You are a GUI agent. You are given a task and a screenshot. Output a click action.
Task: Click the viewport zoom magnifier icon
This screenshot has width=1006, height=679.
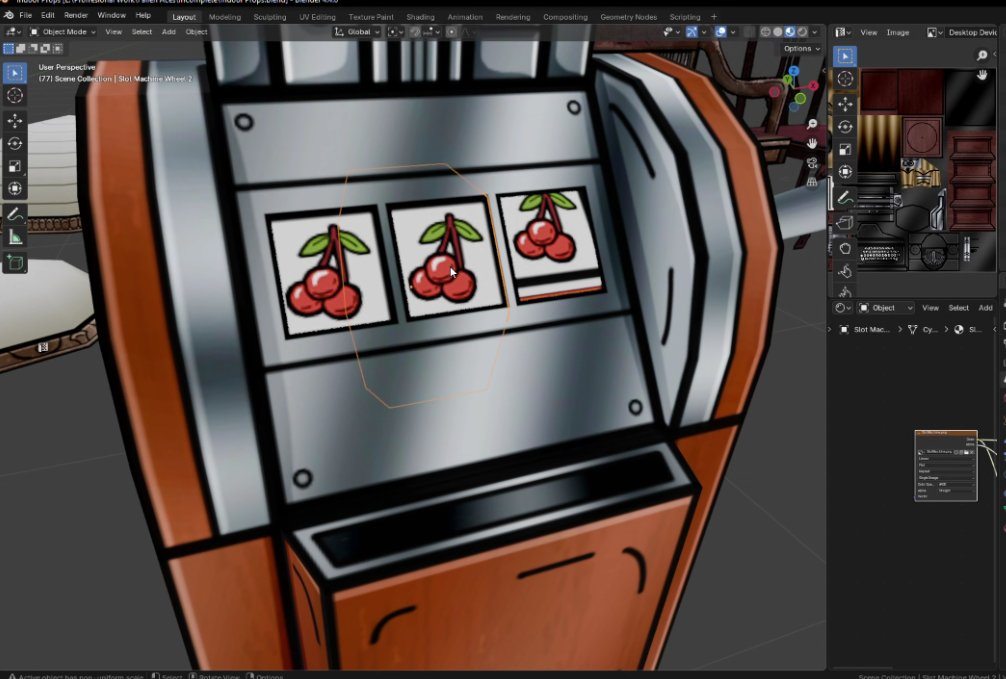812,124
